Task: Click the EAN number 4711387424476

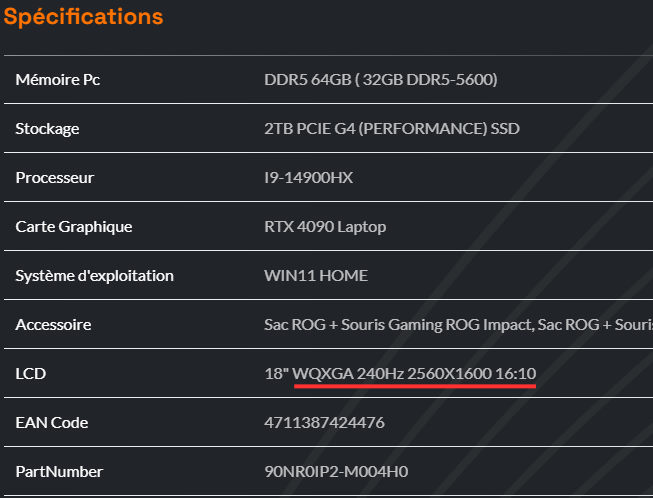Action: [x=324, y=423]
